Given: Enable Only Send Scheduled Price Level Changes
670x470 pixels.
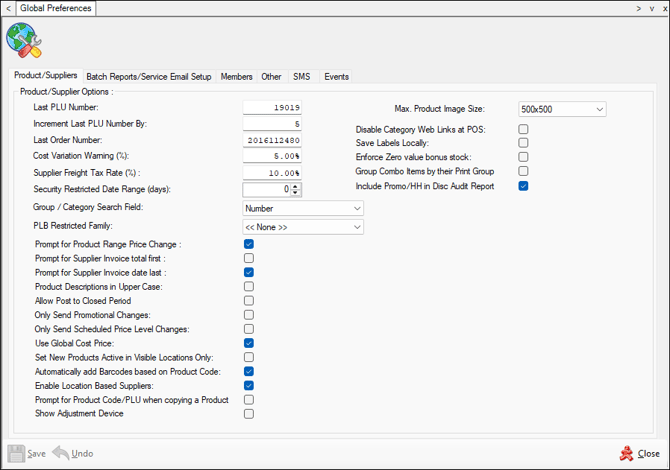Looking at the screenshot, I should (249, 329).
